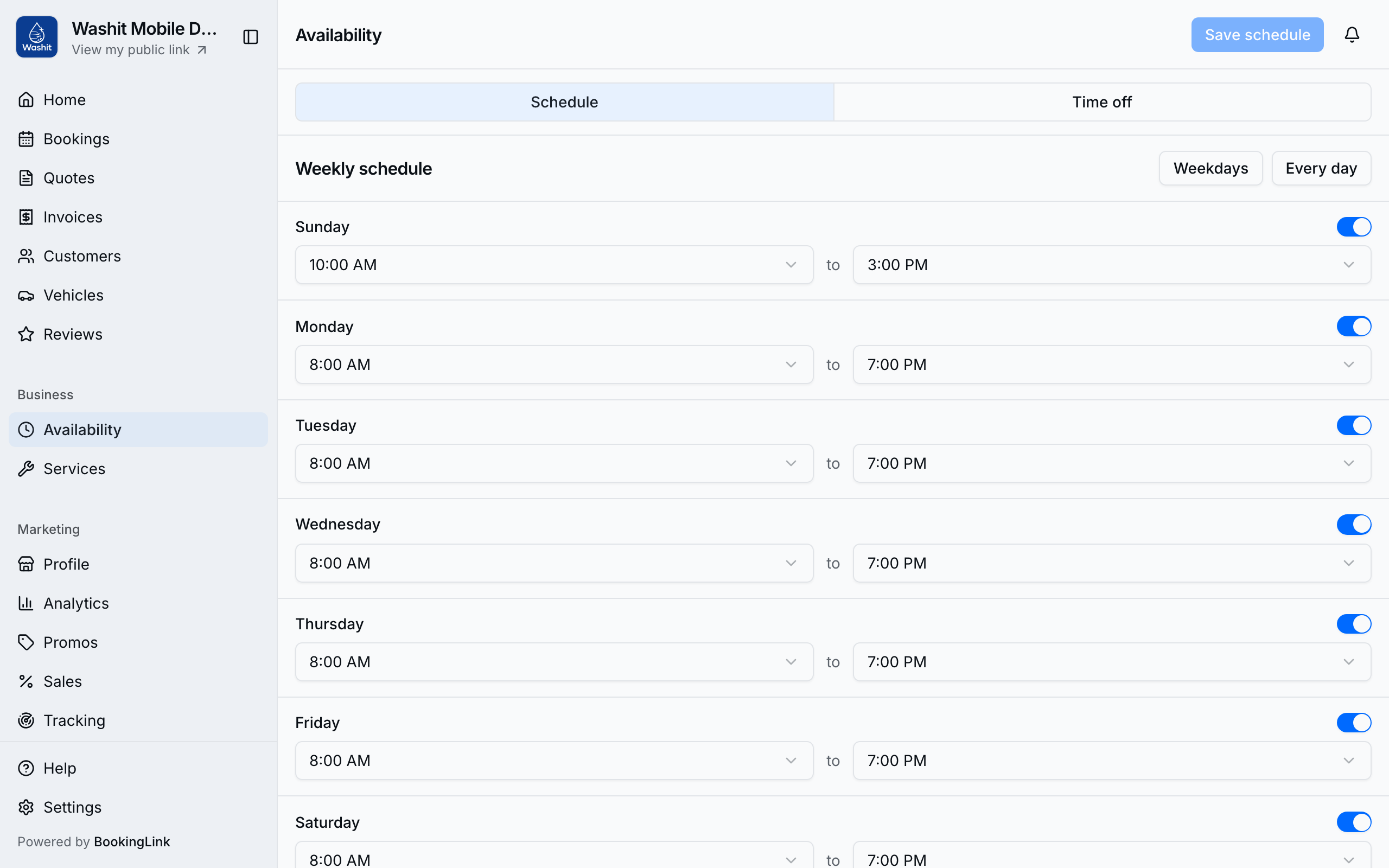
Task: Turn off Tuesday toggle
Action: tap(1353, 425)
